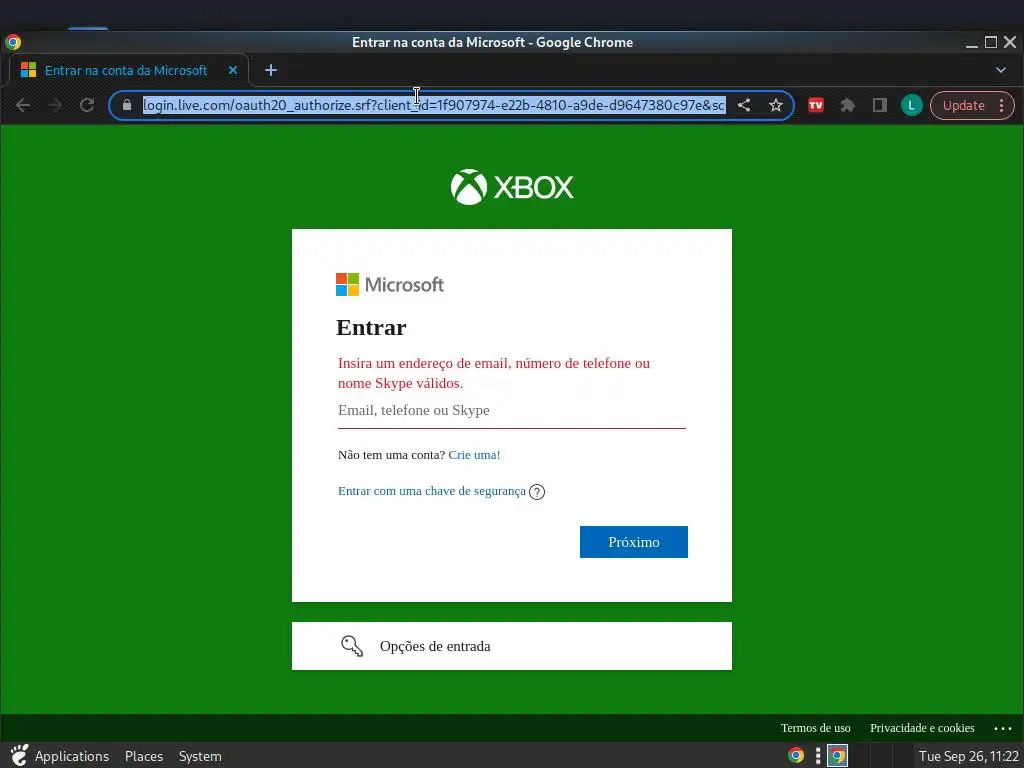Open Opções de entrada

[512, 646]
